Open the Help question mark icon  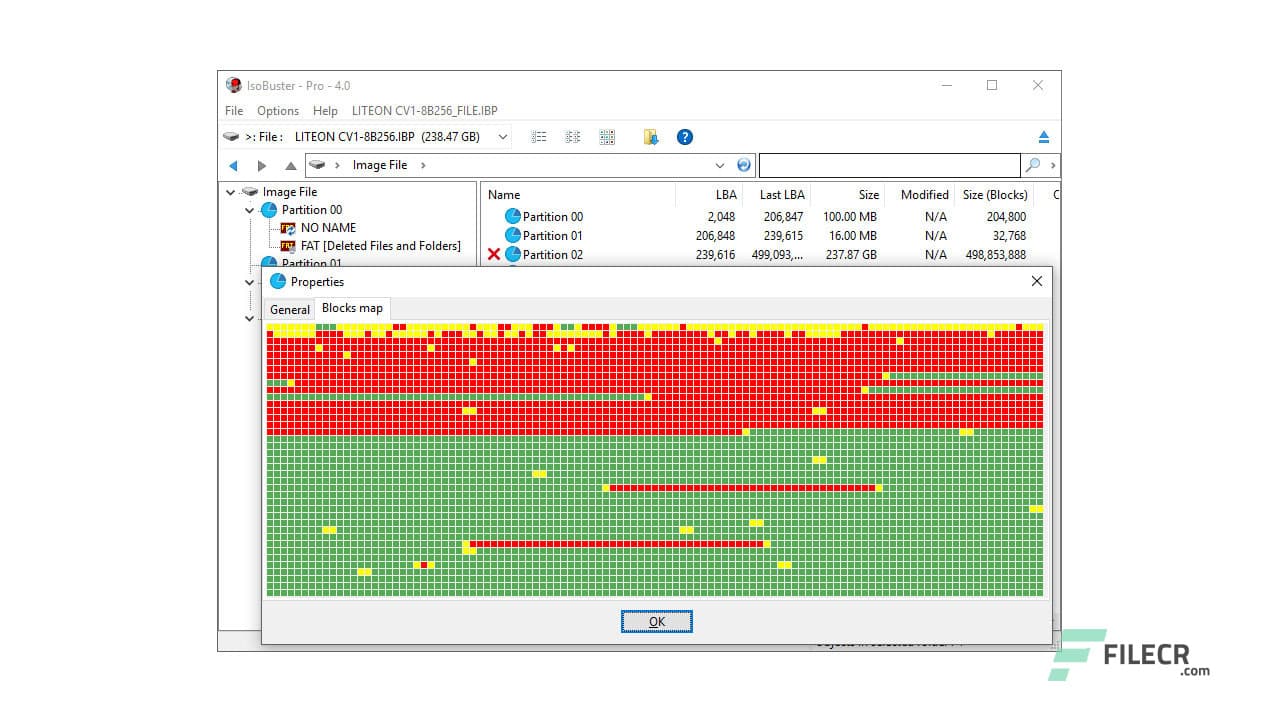coord(684,137)
